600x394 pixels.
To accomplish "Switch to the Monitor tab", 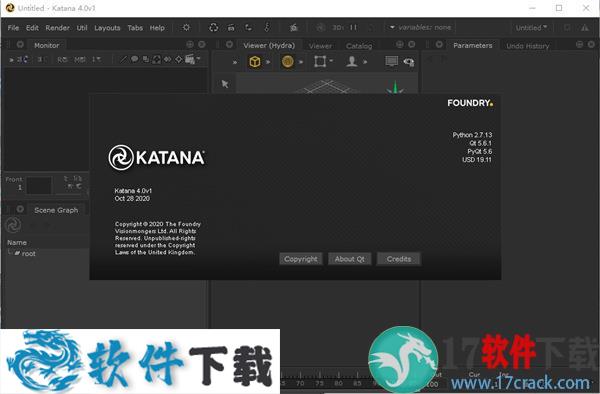I will [46, 45].
